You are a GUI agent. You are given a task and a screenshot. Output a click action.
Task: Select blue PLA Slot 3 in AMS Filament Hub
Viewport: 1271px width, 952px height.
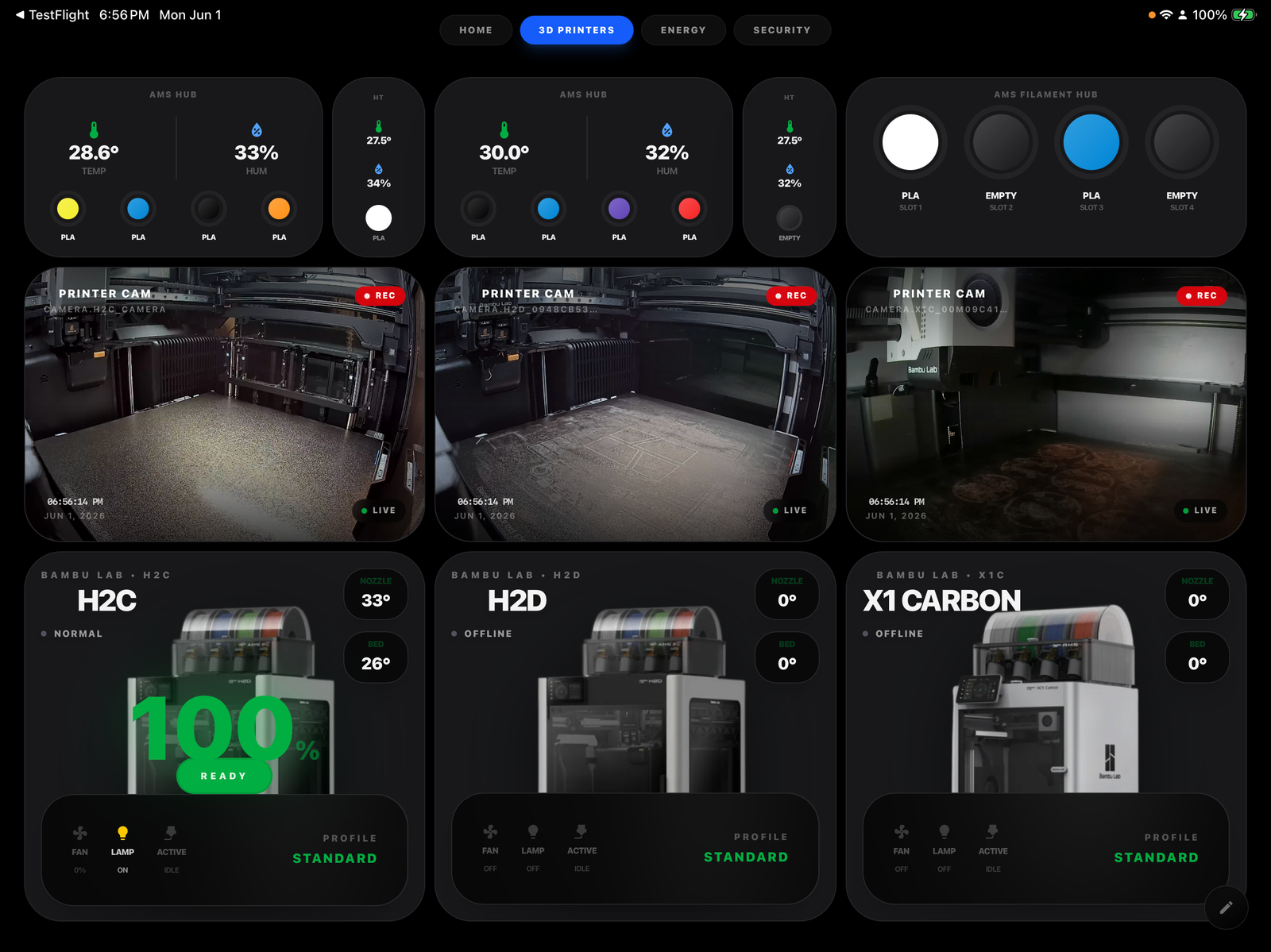coord(1091,142)
